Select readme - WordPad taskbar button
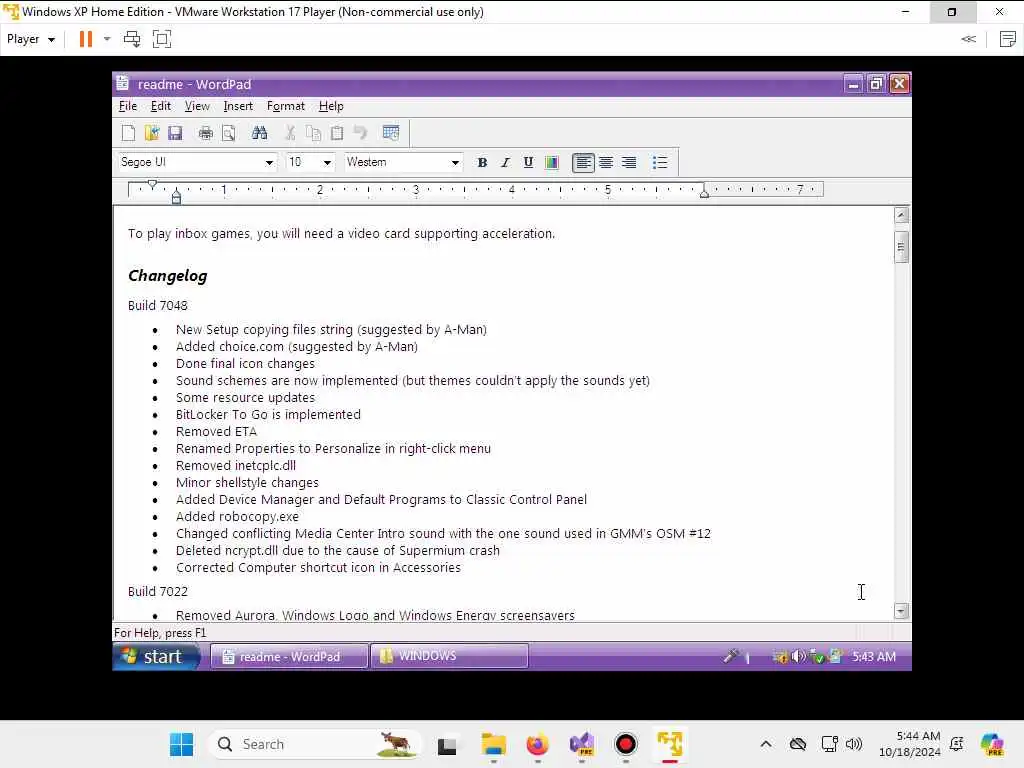This screenshot has width=1024, height=768. (289, 656)
